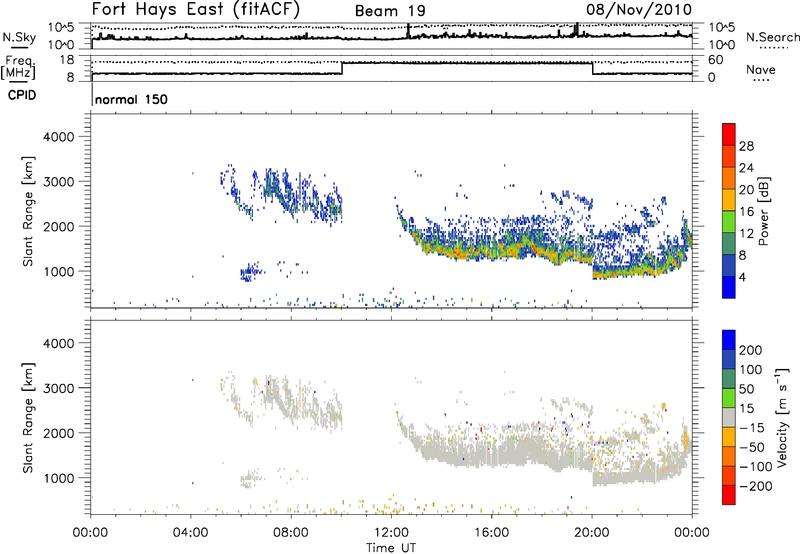The width and height of the screenshot is (800, 554).
Task: Click the 'normal 150' CPID text
Action: (131, 99)
